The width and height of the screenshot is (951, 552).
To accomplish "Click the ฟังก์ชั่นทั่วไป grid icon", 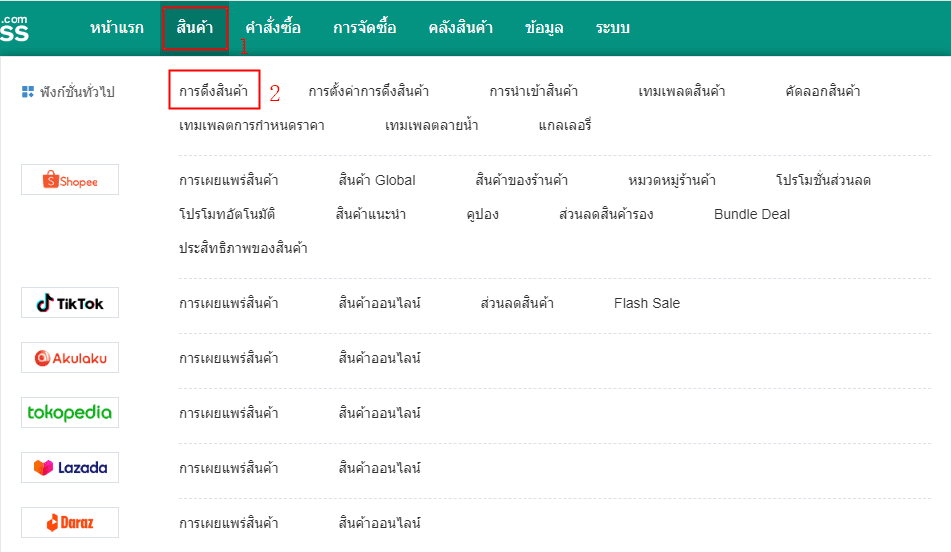I will coord(28,92).
